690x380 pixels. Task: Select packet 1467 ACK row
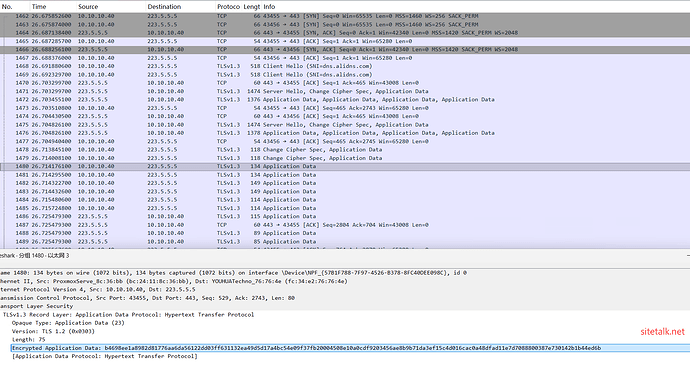[345, 58]
